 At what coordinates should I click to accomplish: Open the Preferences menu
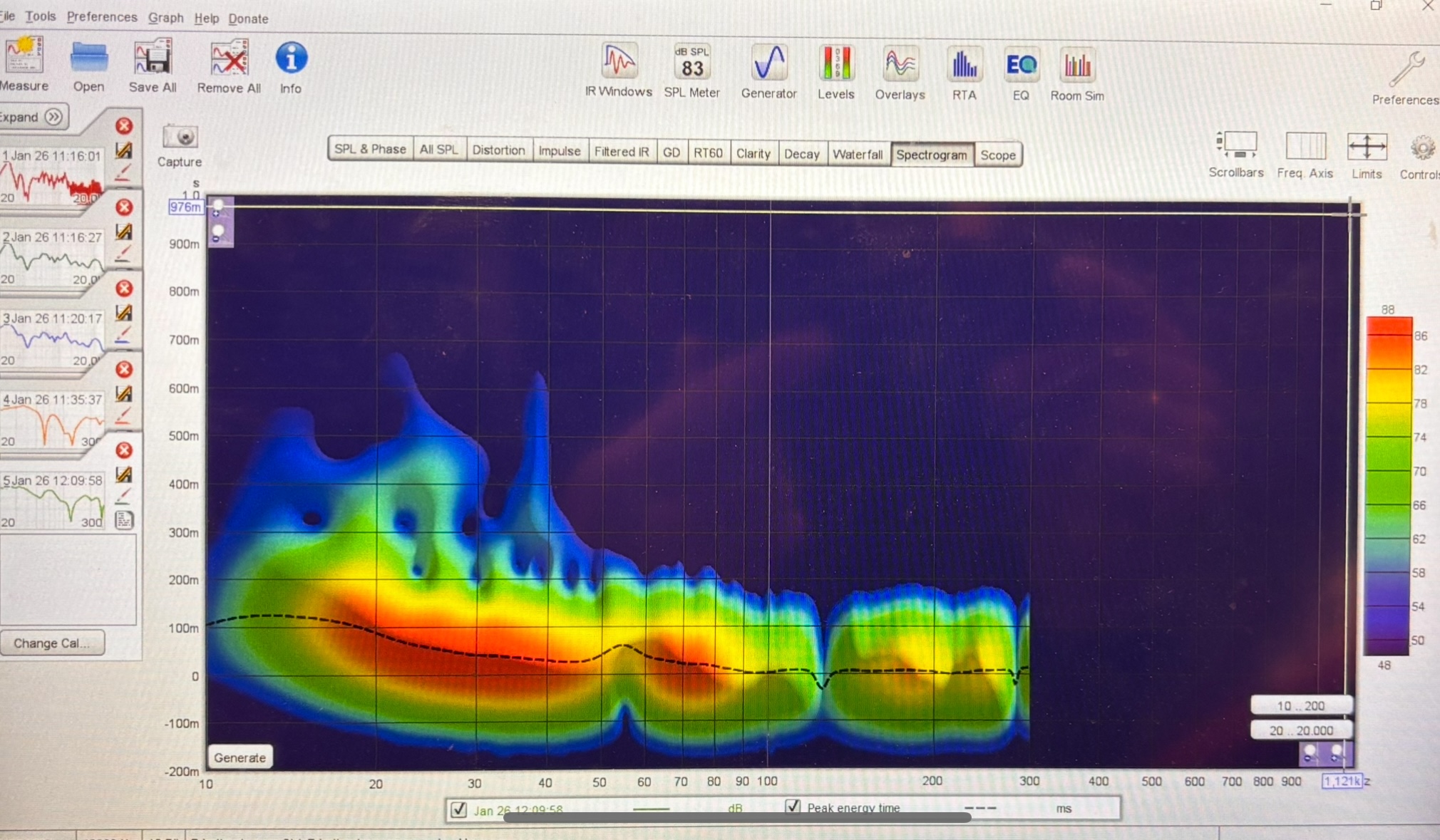click(101, 16)
